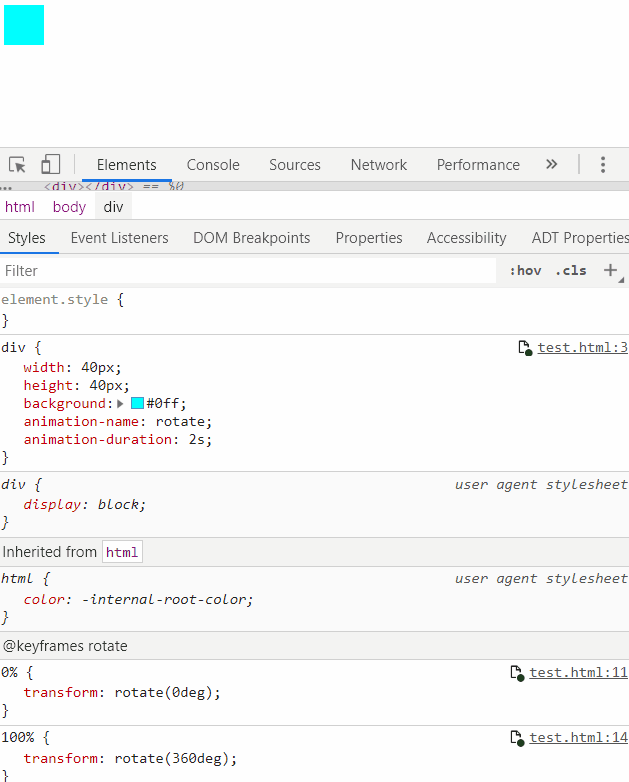Edit the animation-name value rotate
Screen dimensions: 629x782
(x=181, y=421)
